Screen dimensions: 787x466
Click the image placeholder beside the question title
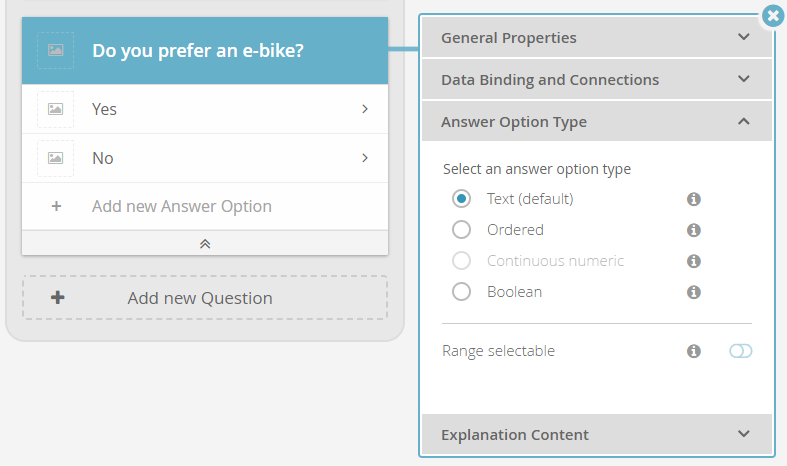[x=55, y=50]
